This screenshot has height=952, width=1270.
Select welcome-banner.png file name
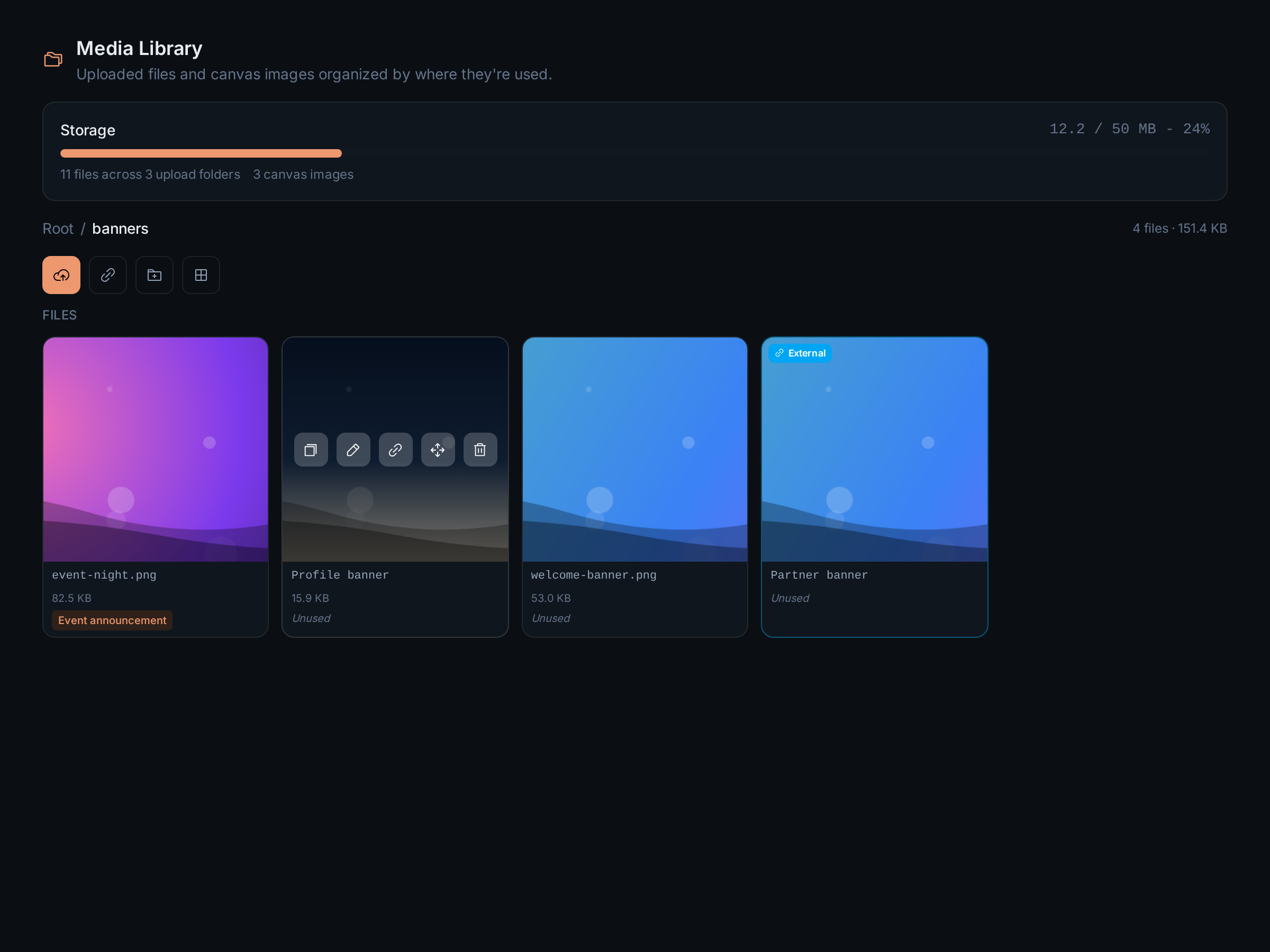594,575
